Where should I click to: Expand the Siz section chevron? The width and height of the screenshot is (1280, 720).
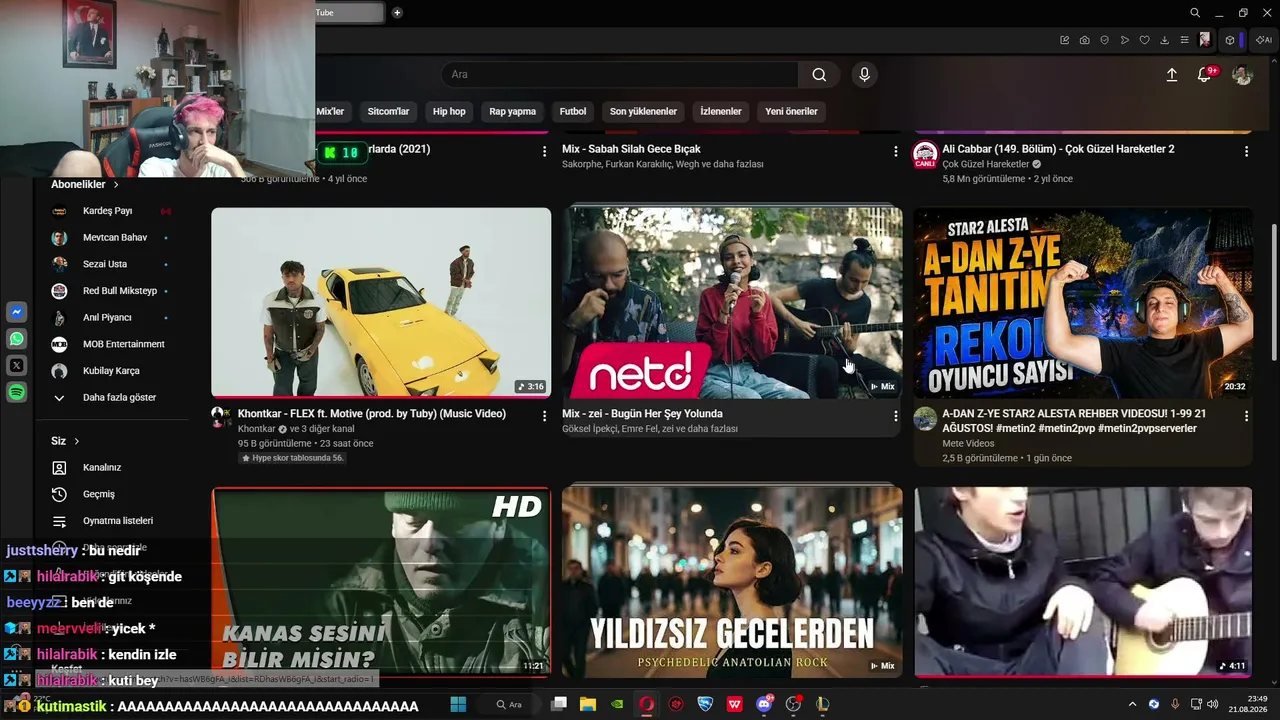click(x=76, y=441)
